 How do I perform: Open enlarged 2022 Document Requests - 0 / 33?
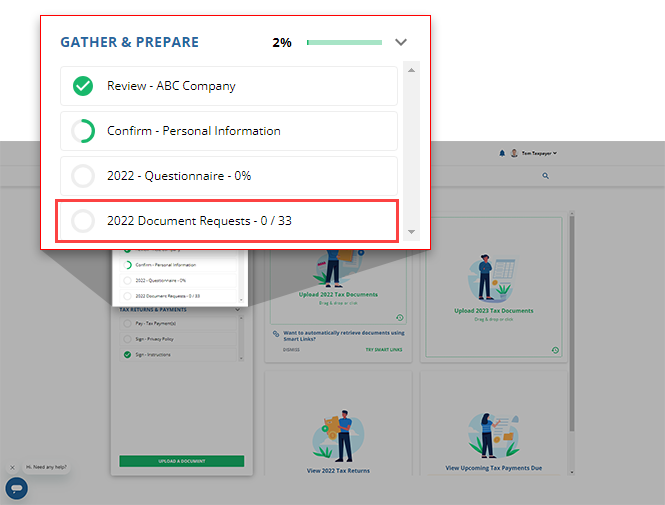pos(227,221)
